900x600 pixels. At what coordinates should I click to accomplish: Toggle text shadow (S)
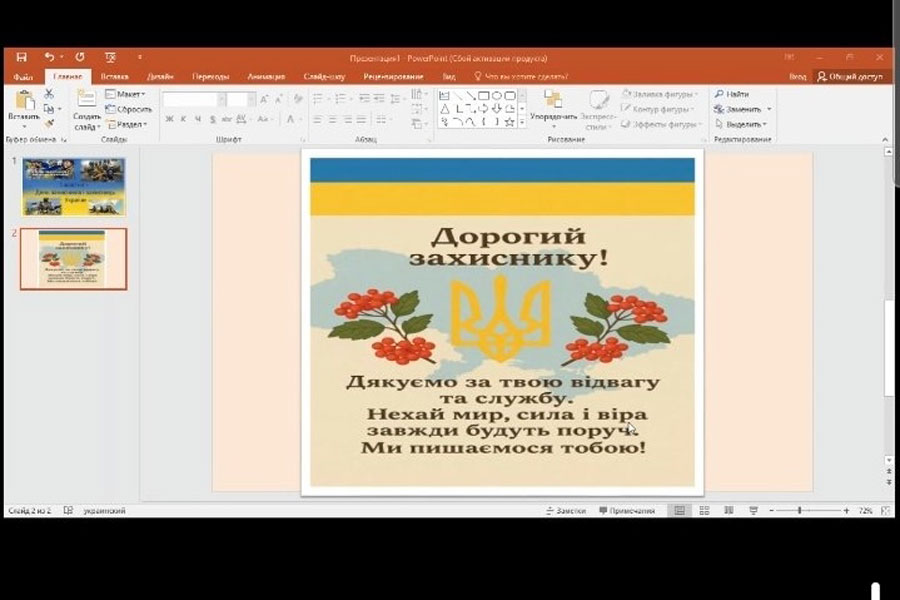[212, 119]
